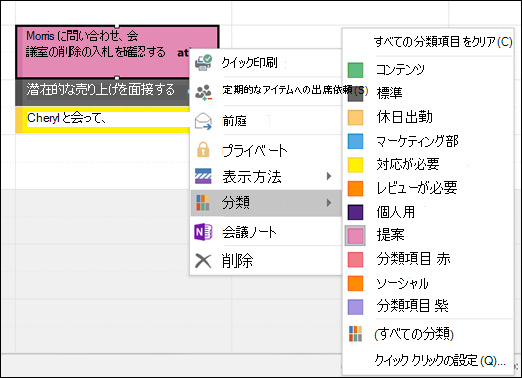This screenshot has width=522, height=378.
Task: Select 標準 category label
Action: click(x=390, y=93)
